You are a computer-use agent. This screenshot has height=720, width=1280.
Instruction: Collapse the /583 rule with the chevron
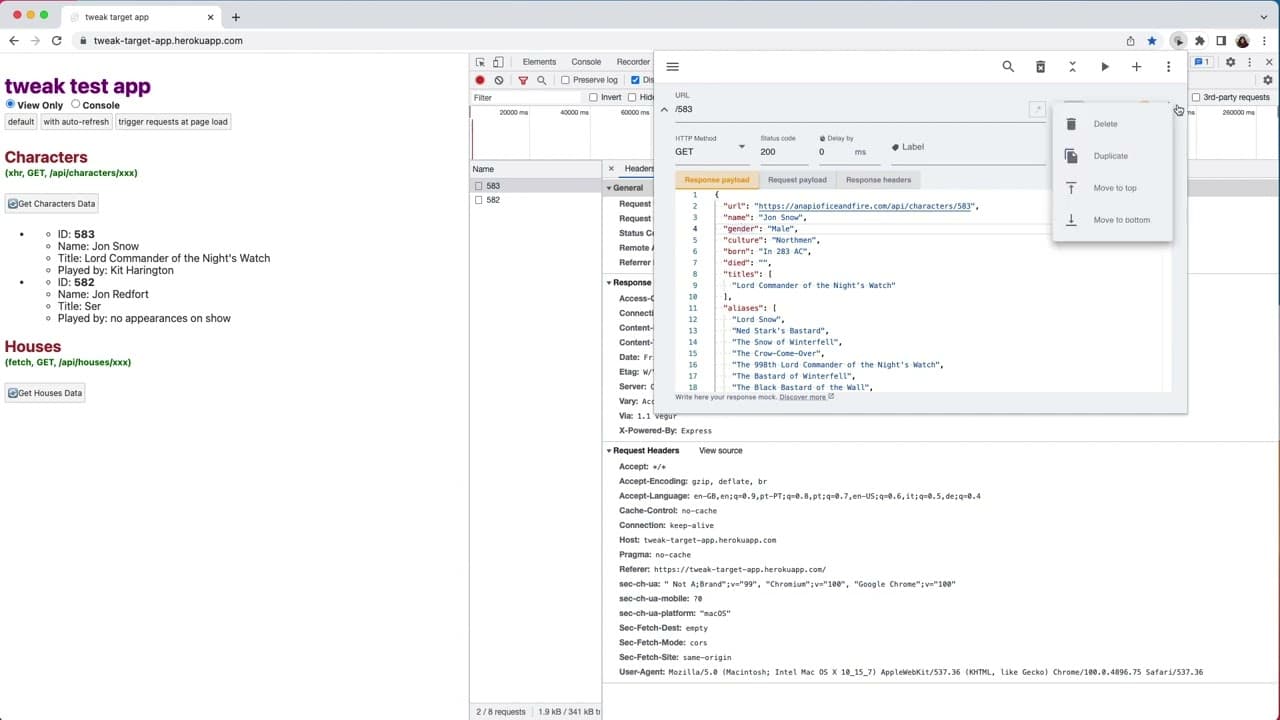pos(664,110)
